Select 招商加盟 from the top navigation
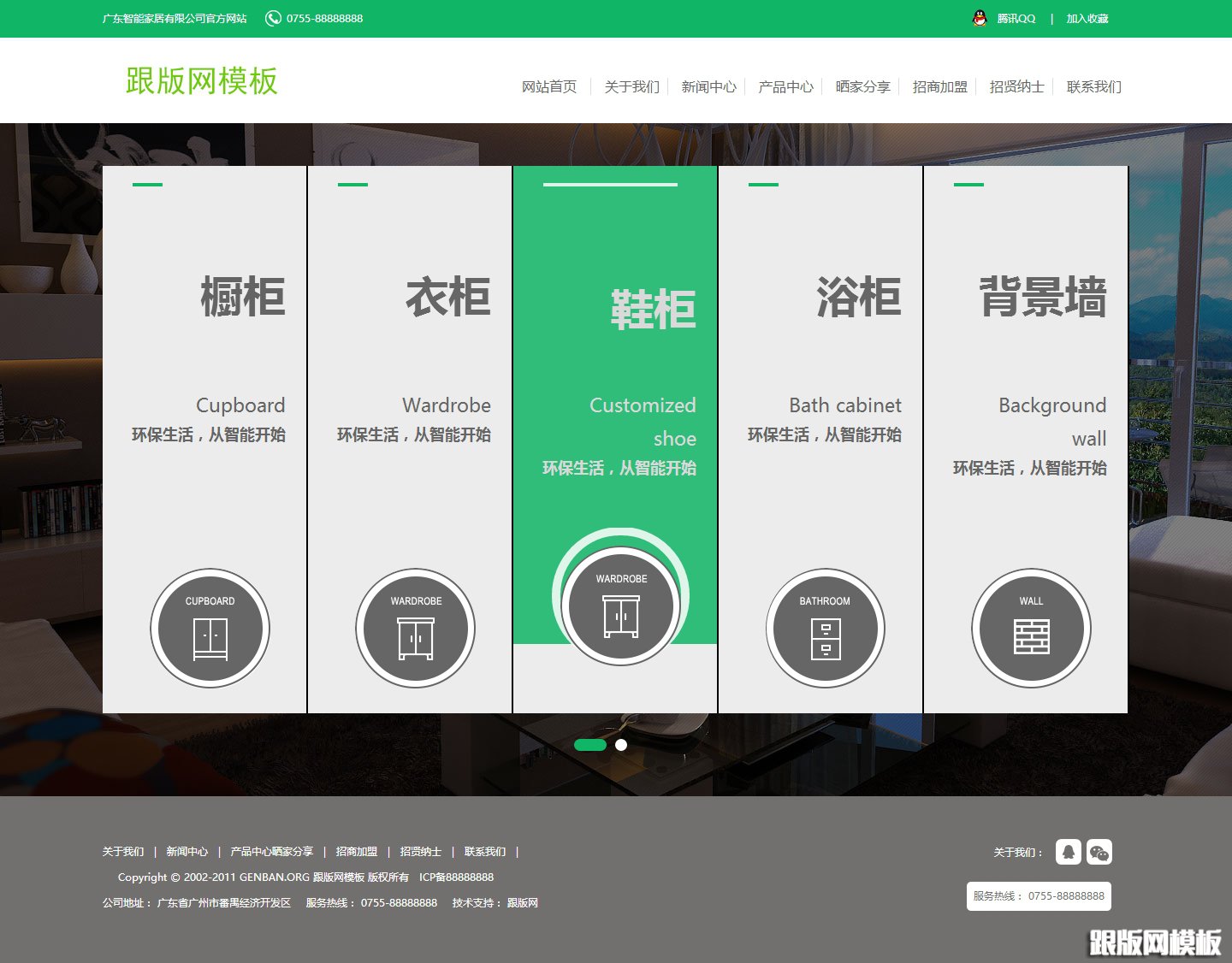Screen dimensions: 1232x963 tap(939, 86)
